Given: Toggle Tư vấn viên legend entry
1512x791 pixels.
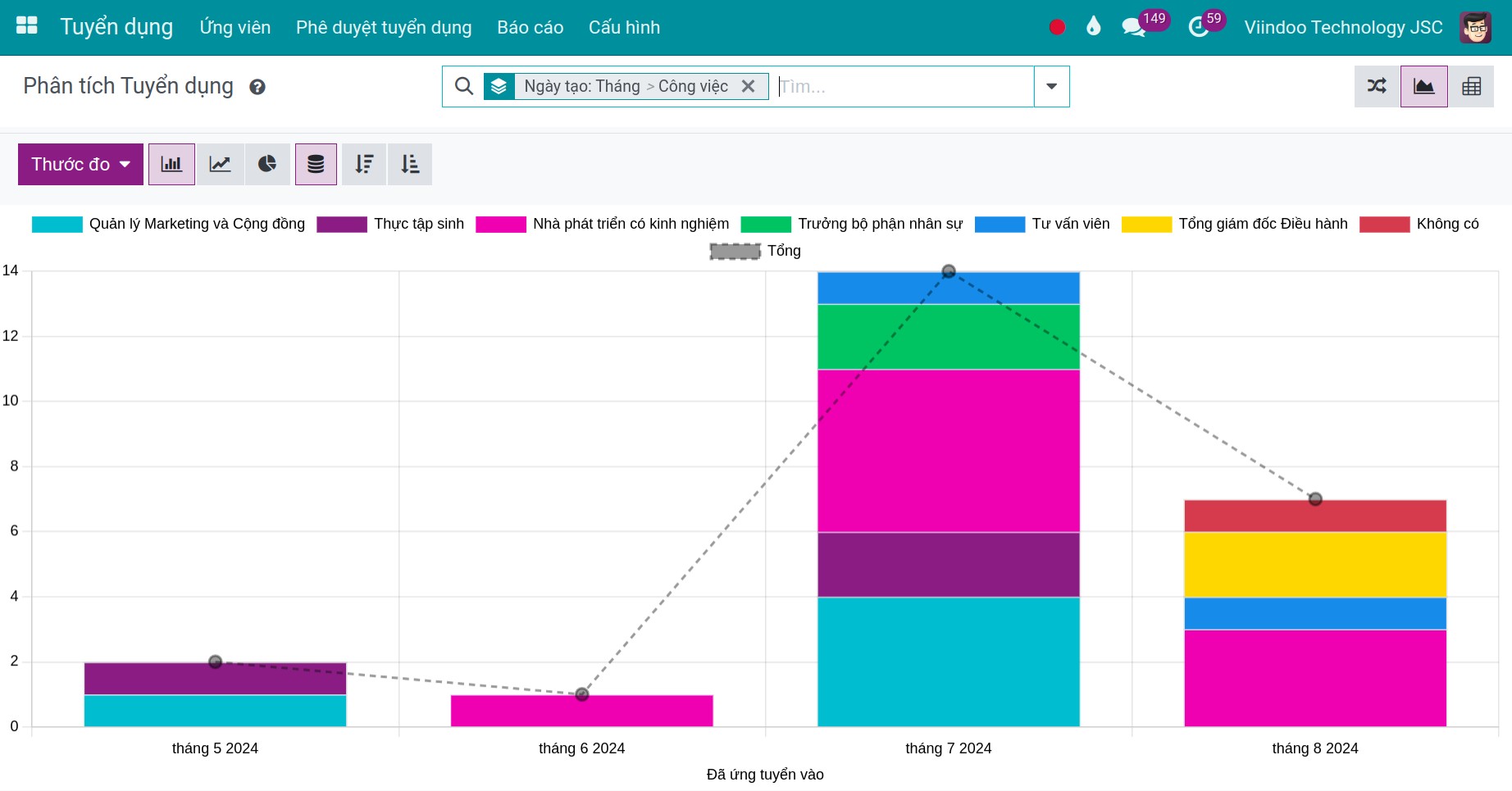Looking at the screenshot, I should [1042, 224].
